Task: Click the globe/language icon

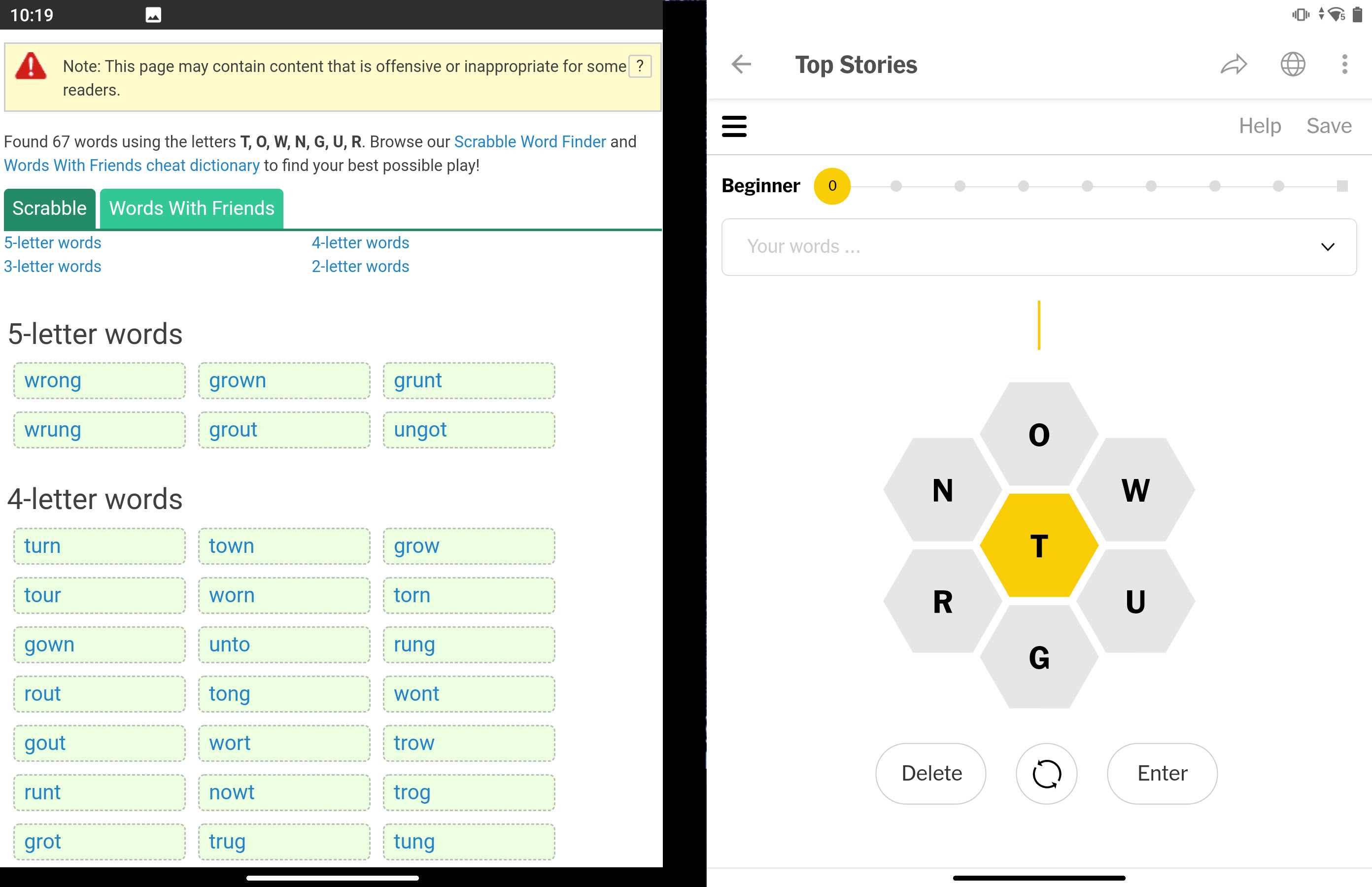Action: tap(1293, 63)
